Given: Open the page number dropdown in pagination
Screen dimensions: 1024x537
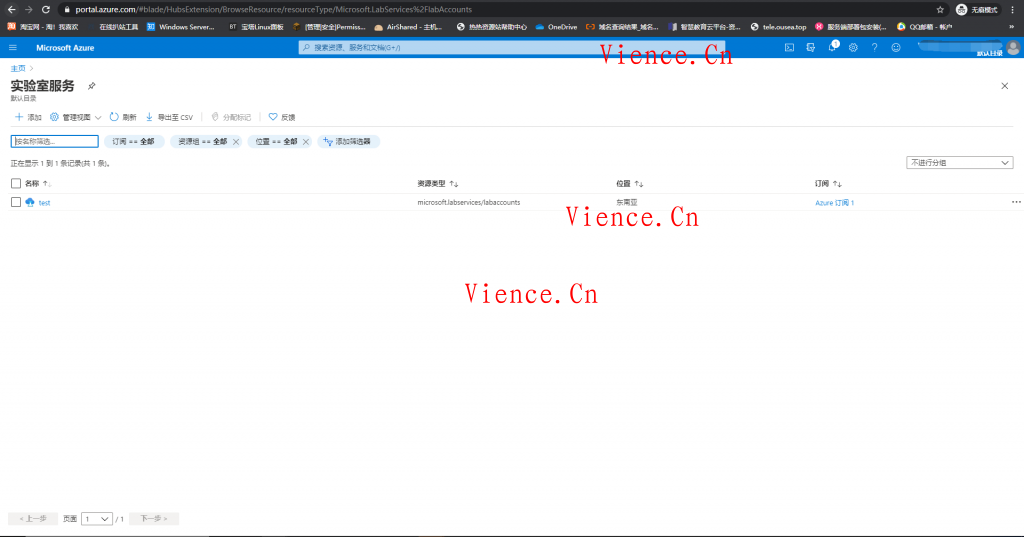Looking at the screenshot, I should 97,519.
